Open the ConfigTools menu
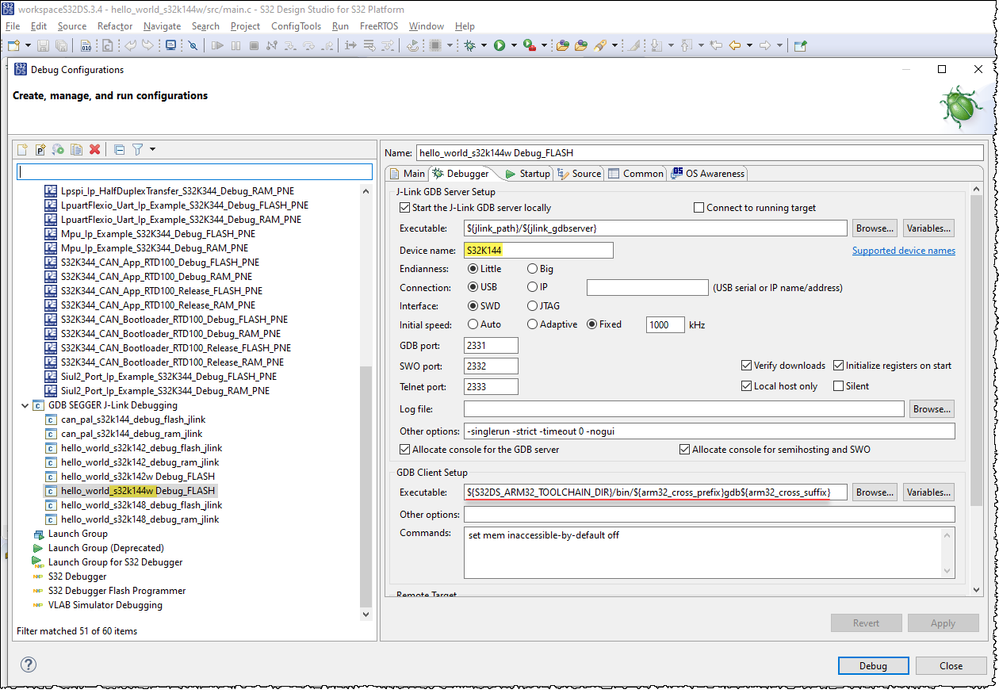 pos(296,26)
